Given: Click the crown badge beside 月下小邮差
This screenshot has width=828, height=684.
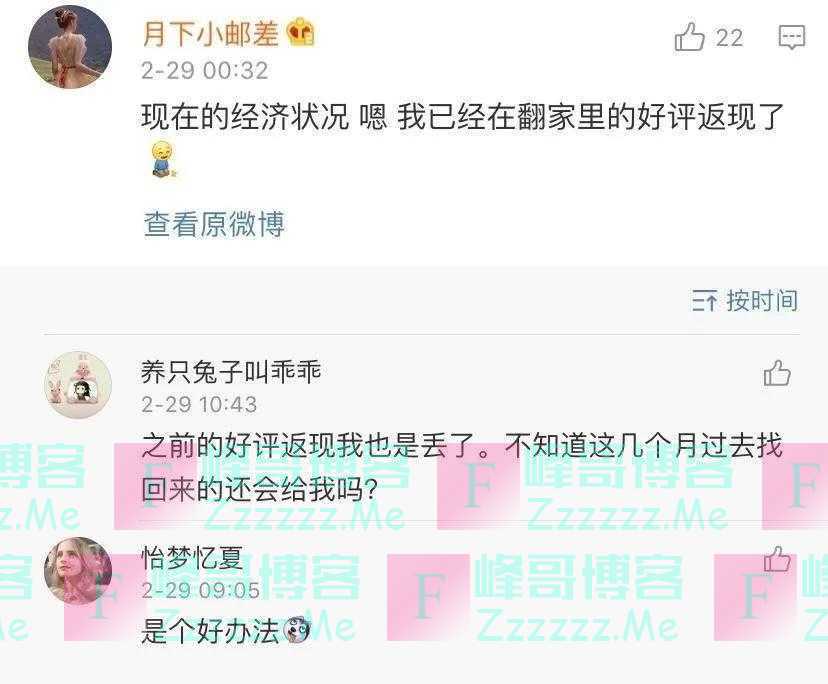Looking at the screenshot, I should [300, 33].
